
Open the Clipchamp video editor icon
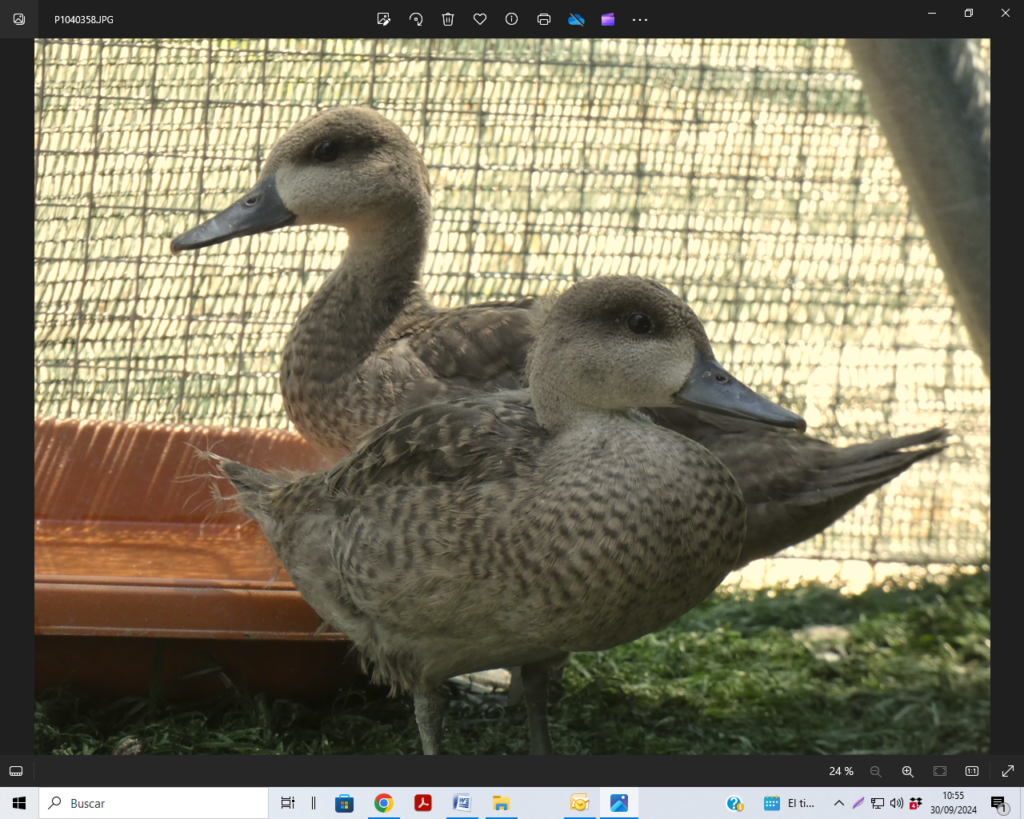pyautogui.click(x=608, y=20)
